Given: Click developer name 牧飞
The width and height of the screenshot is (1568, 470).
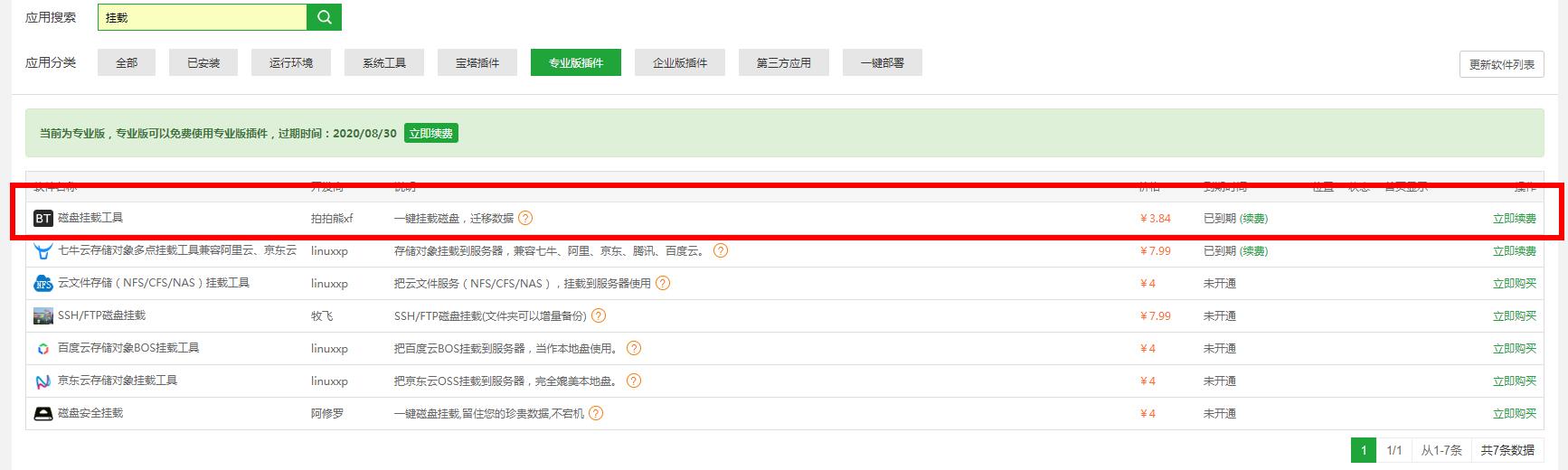Looking at the screenshot, I should pyautogui.click(x=322, y=315).
